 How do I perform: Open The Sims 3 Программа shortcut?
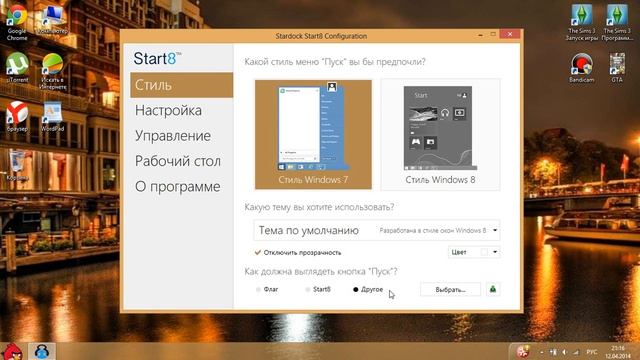(617, 22)
